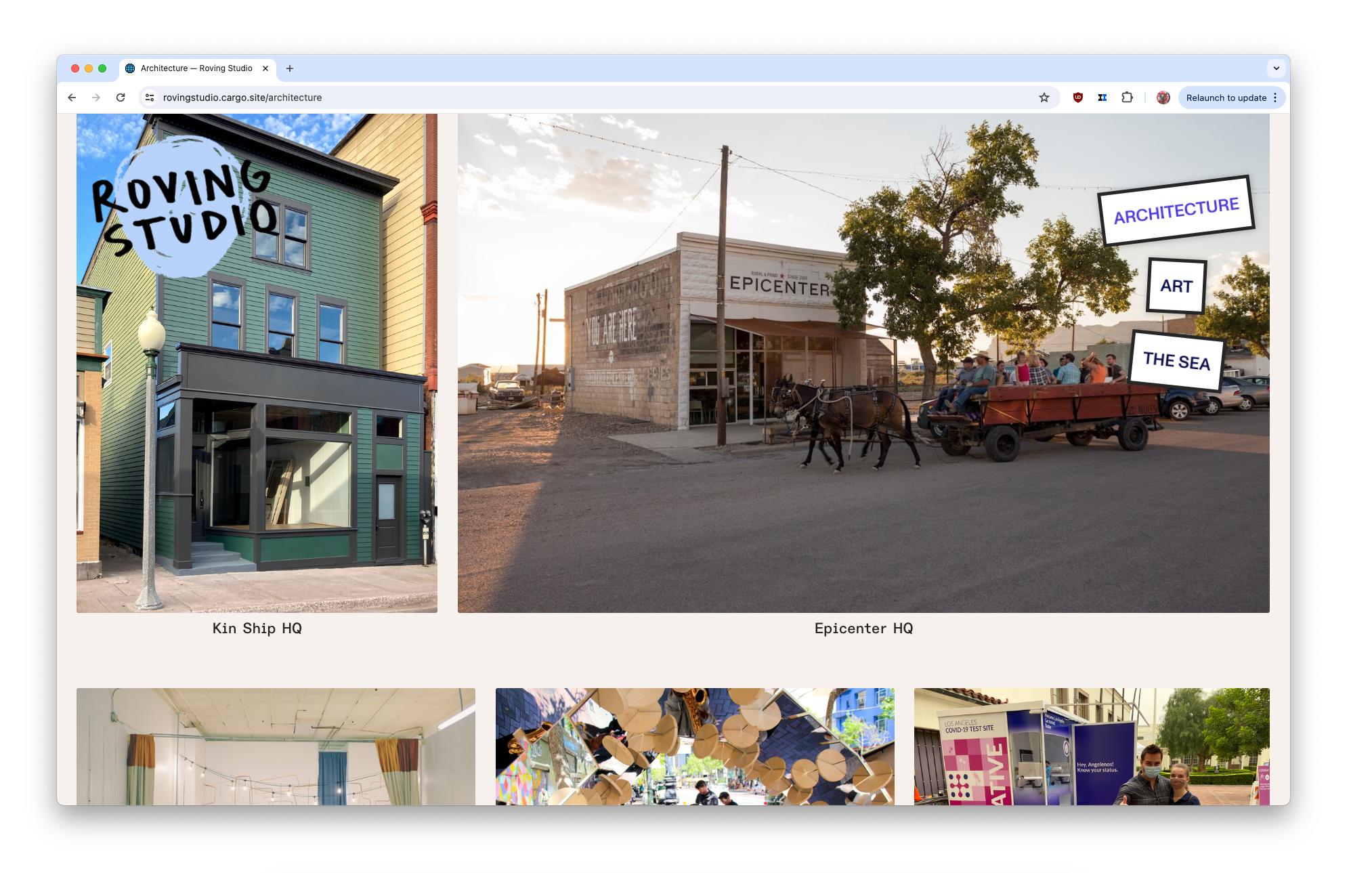
Task: Bookmark this page with the star
Action: (1044, 98)
